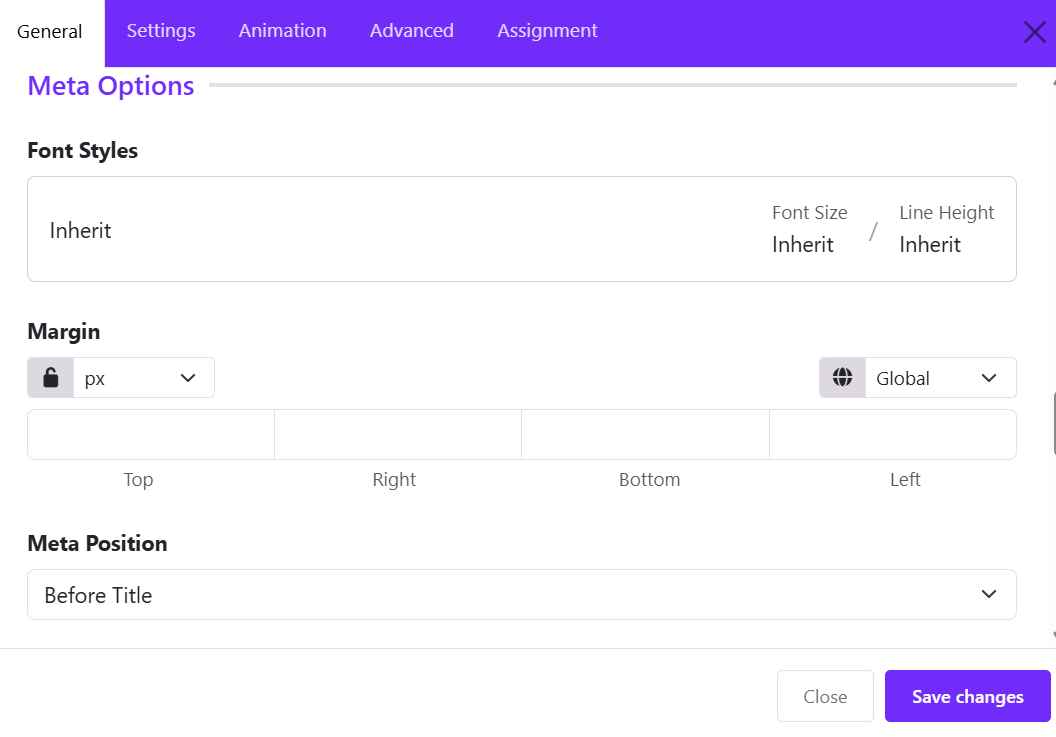Click the Font Size Inherit value
The height and width of the screenshot is (737, 1056).
coord(803,245)
